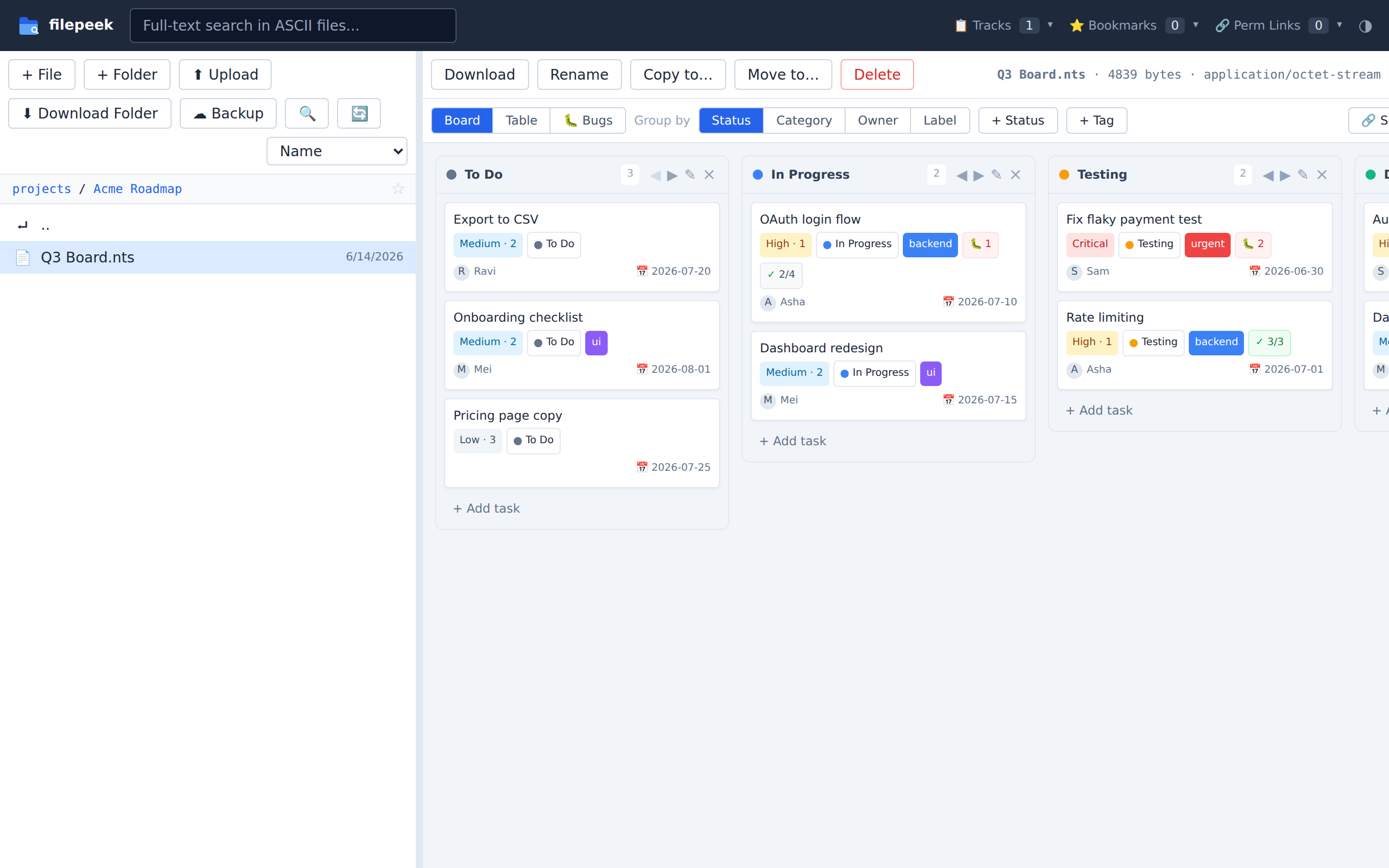
Task: Open the Acme Roadmap breadcrumb link
Action: coord(138,189)
